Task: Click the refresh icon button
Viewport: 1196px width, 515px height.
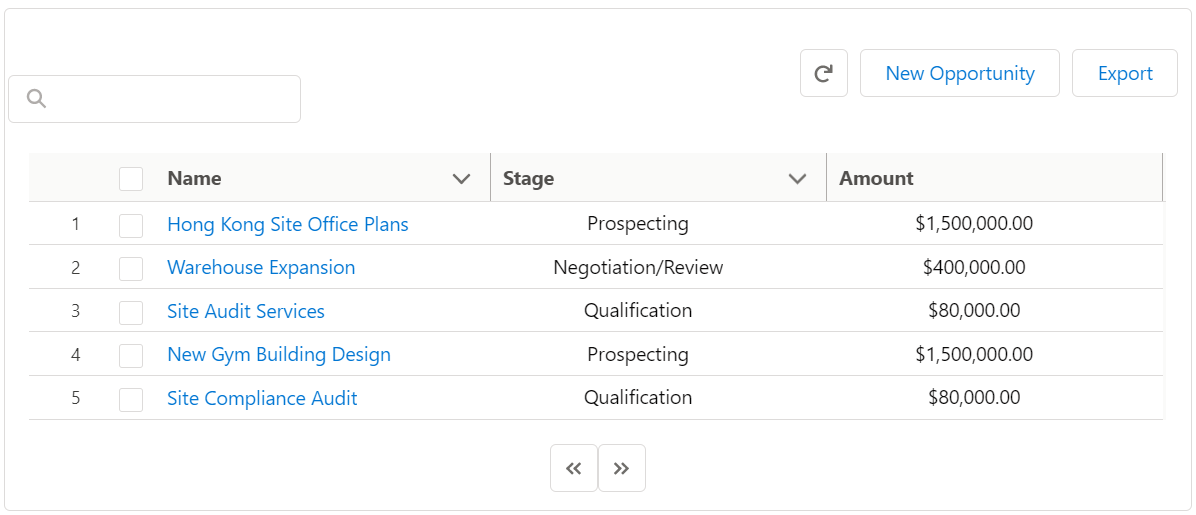Action: (824, 73)
